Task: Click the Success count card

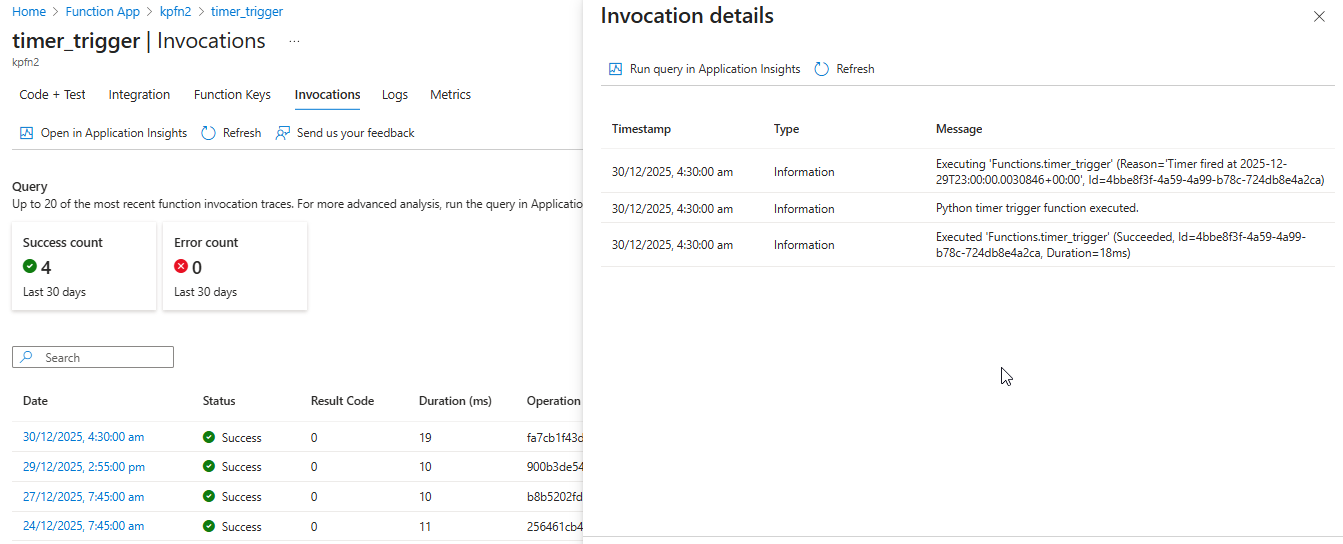Action: (x=84, y=266)
